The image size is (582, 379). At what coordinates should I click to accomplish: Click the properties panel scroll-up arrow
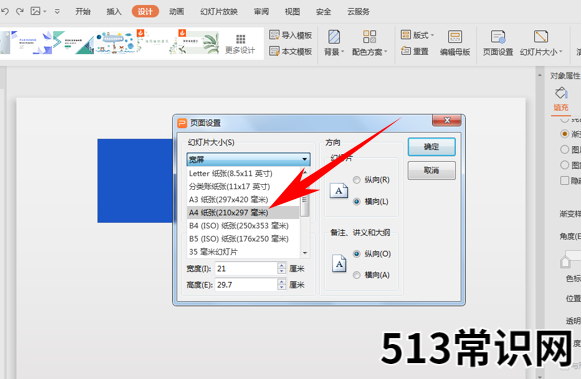tap(540, 75)
